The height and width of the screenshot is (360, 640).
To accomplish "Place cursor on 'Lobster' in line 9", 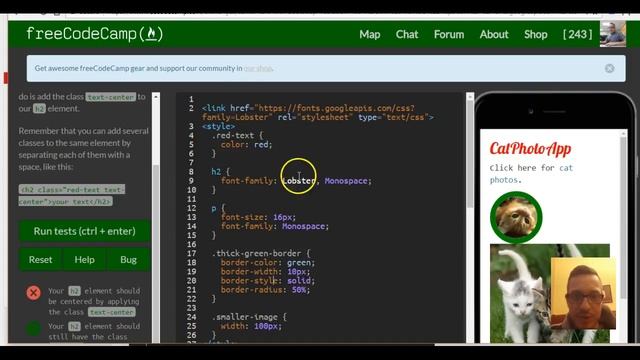I will tap(299, 181).
